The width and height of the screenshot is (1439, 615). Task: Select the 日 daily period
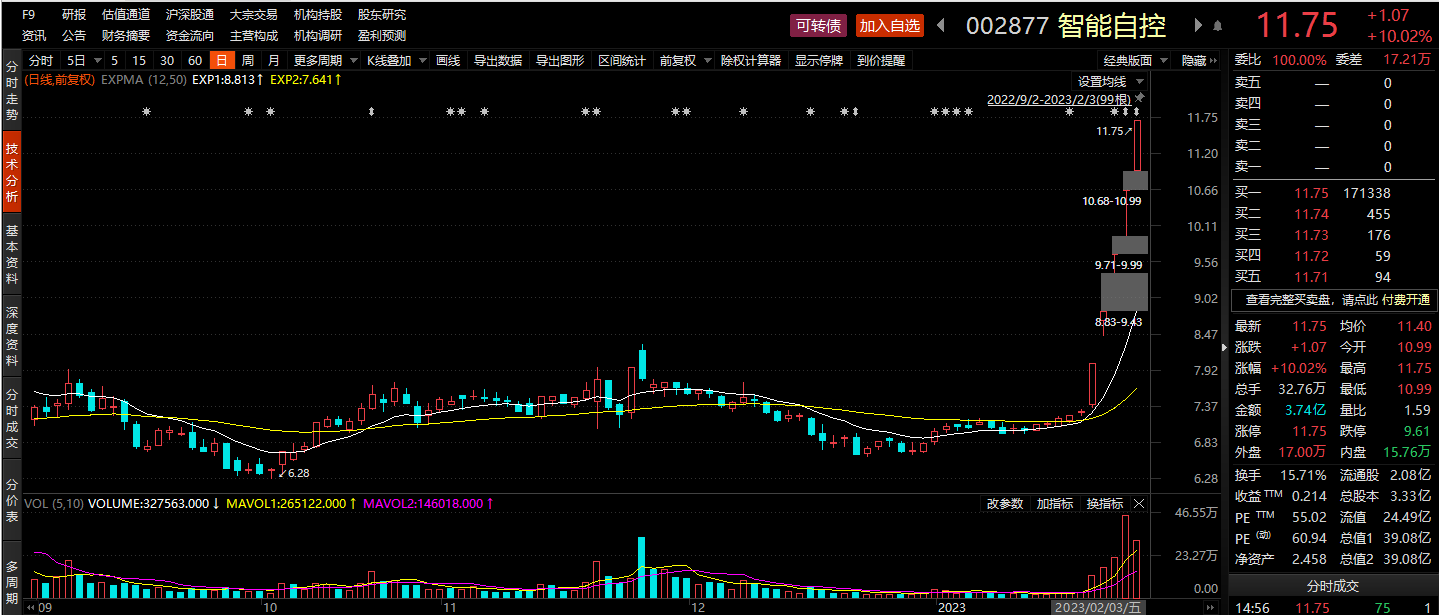[x=221, y=60]
